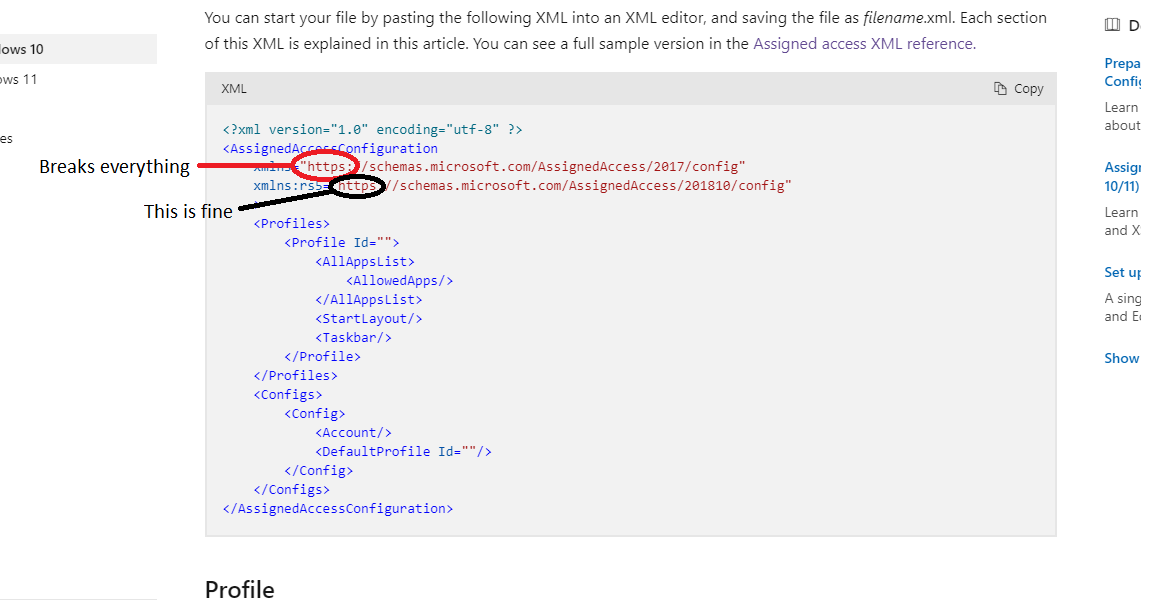Click the </AssignedAccessConfiguration> closing tag

(x=338, y=509)
